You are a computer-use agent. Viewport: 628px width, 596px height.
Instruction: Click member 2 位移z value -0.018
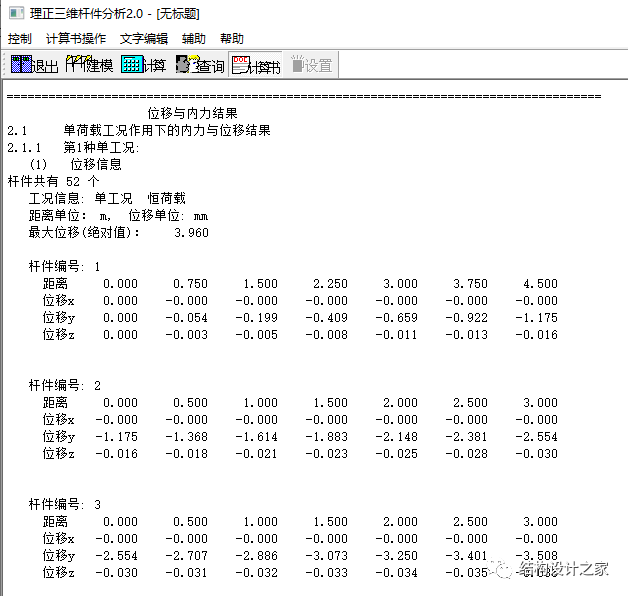pyautogui.click(x=187, y=453)
